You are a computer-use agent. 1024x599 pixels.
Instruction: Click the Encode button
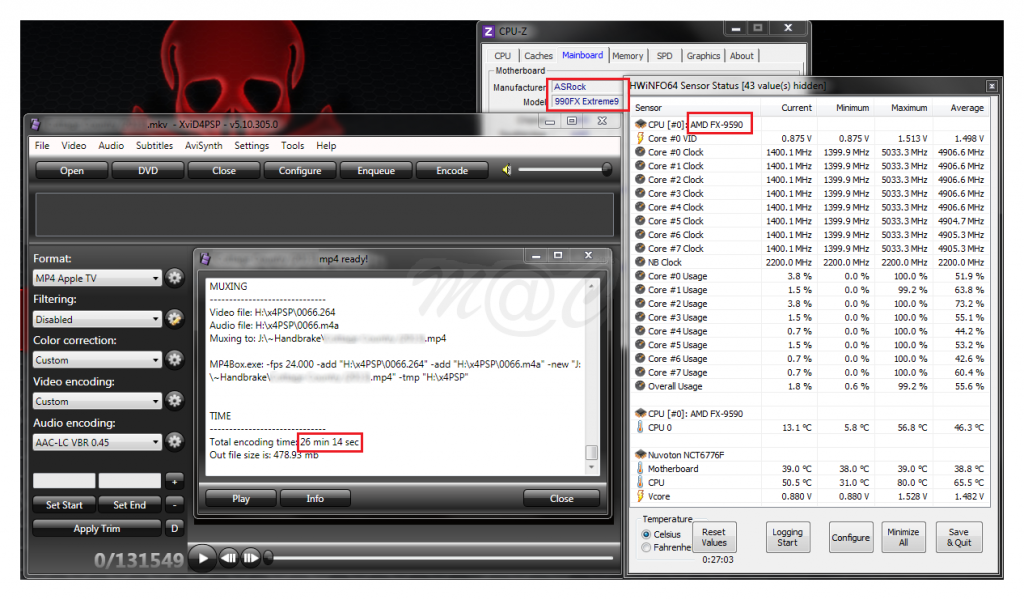(452, 170)
